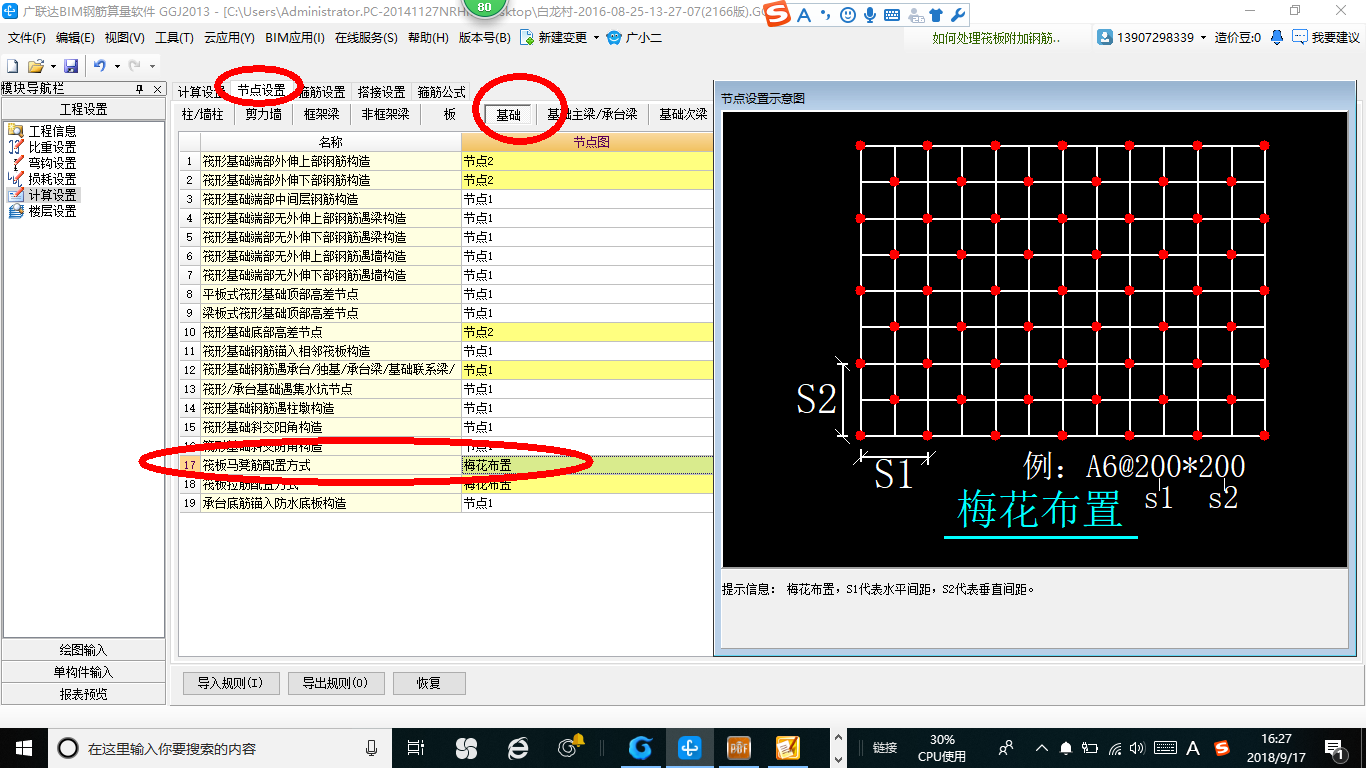The image size is (1366, 768).
Task: Select 计算设置 in the navigation tree
Action: point(52,195)
